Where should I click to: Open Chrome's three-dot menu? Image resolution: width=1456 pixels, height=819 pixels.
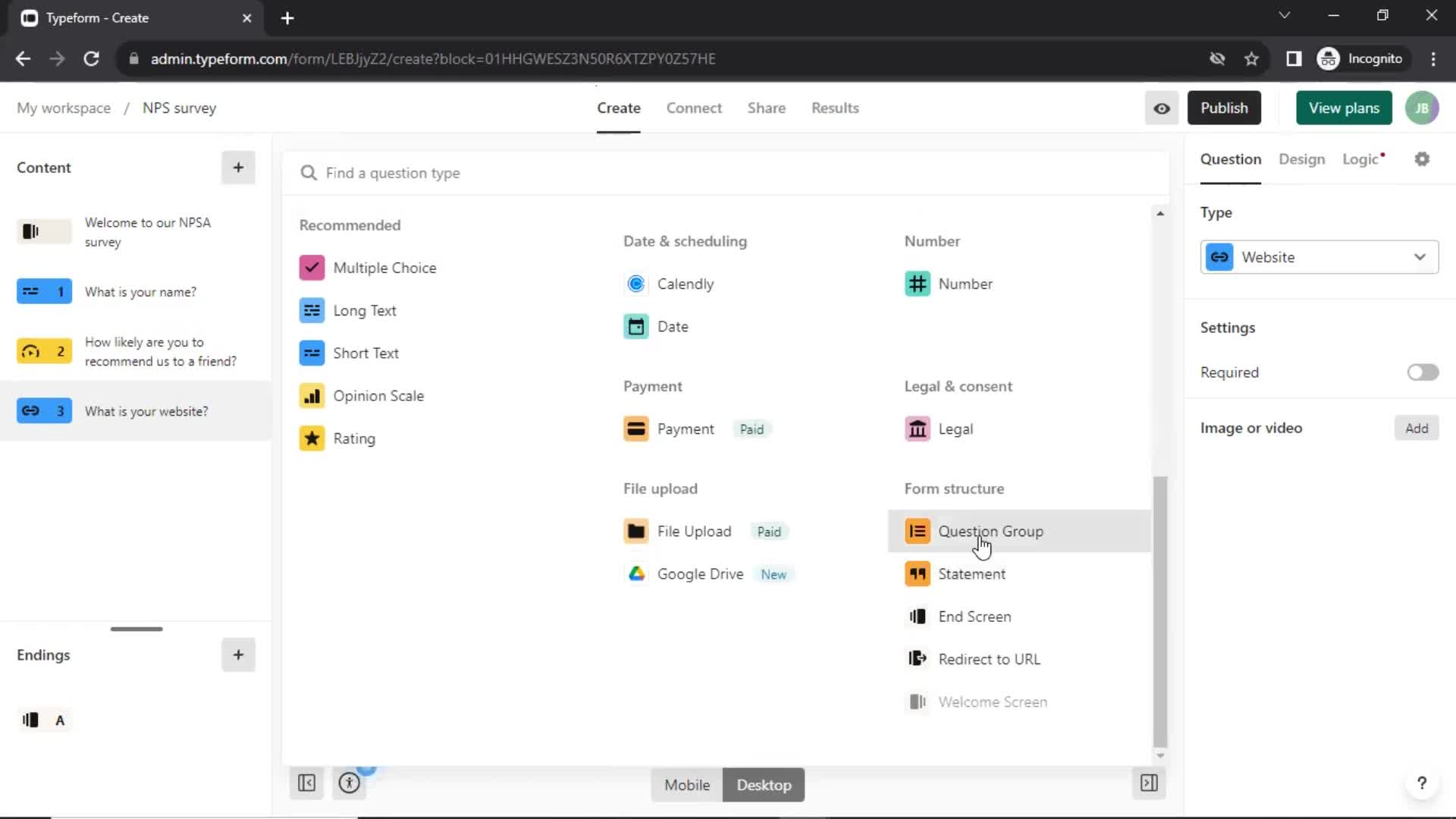pyautogui.click(x=1432, y=58)
